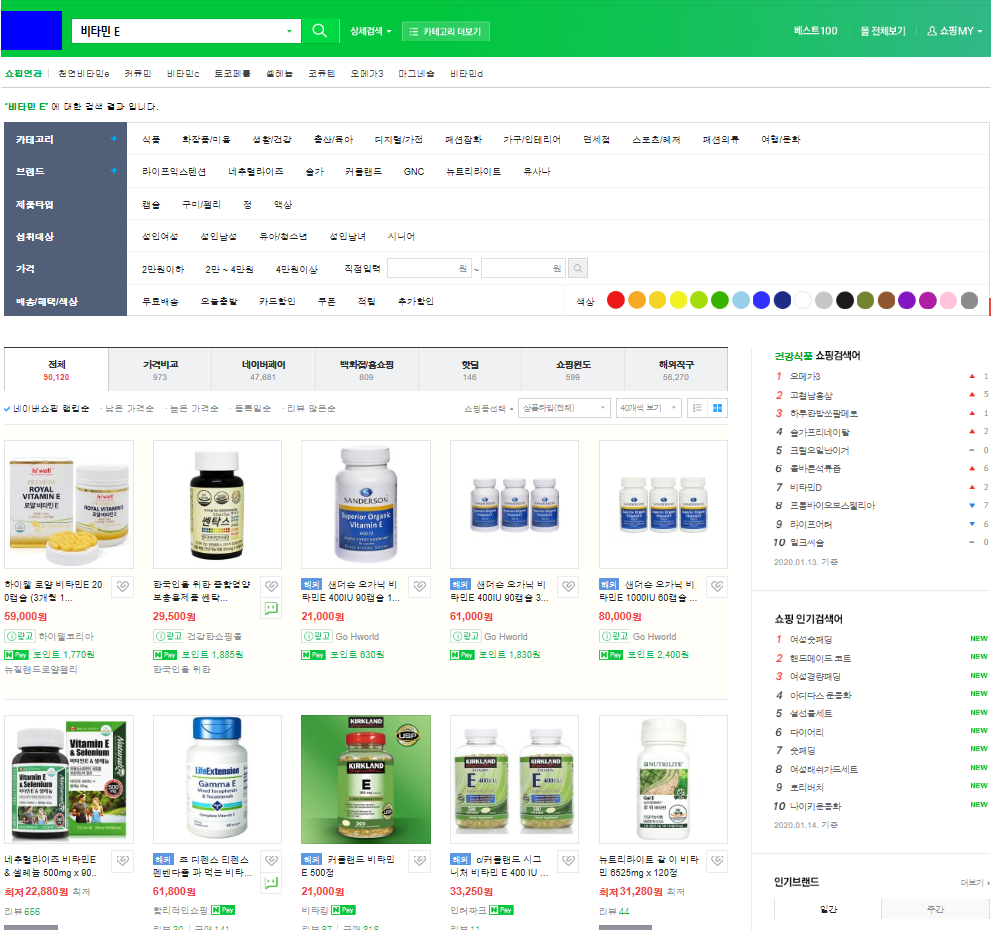
Task: Open 상세검색 dropdown
Action: (371, 31)
